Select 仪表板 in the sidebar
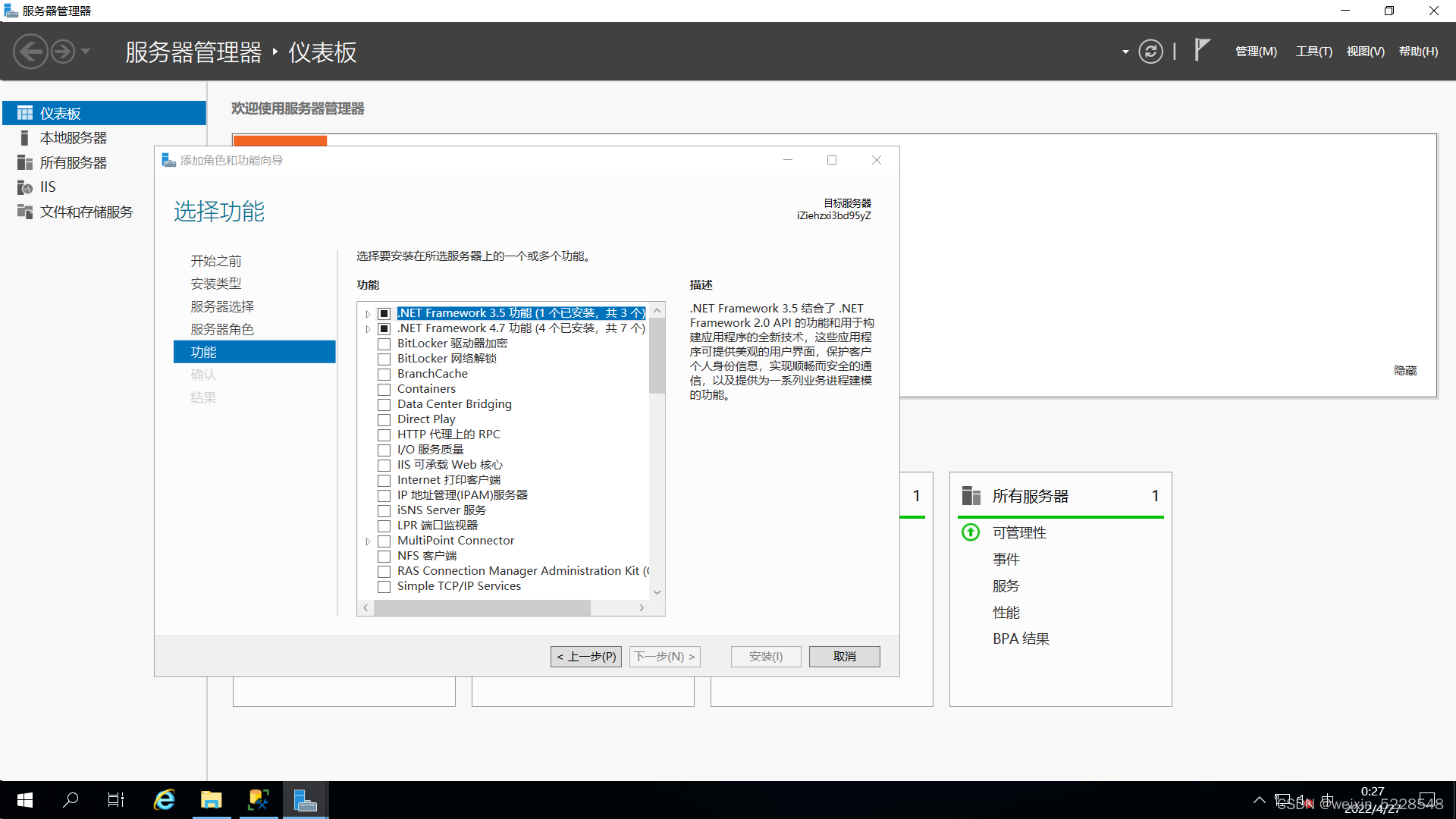1456x819 pixels. point(104,113)
